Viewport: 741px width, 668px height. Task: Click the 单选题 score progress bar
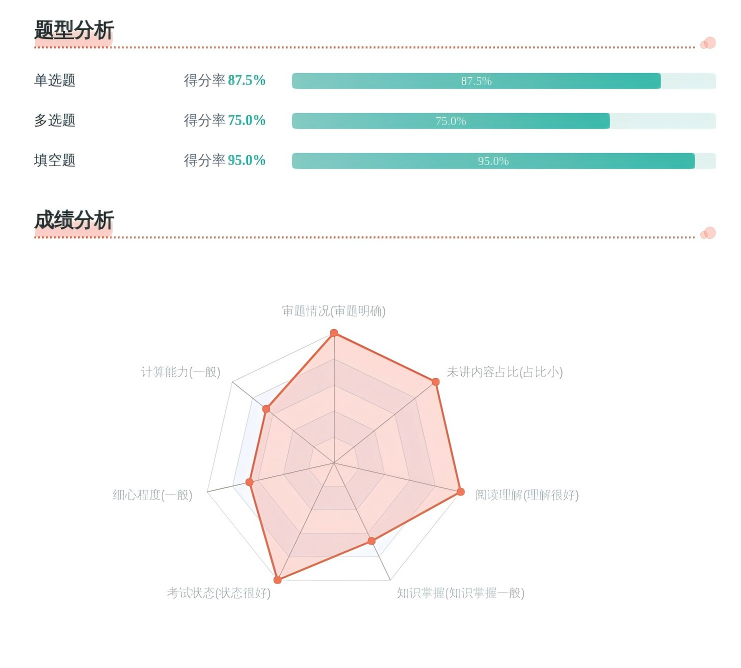(x=503, y=81)
